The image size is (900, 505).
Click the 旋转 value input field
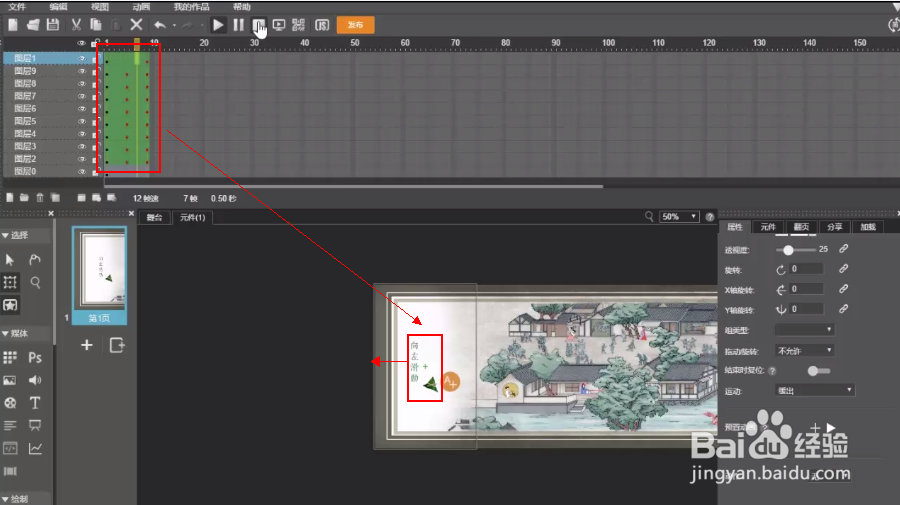pos(806,269)
